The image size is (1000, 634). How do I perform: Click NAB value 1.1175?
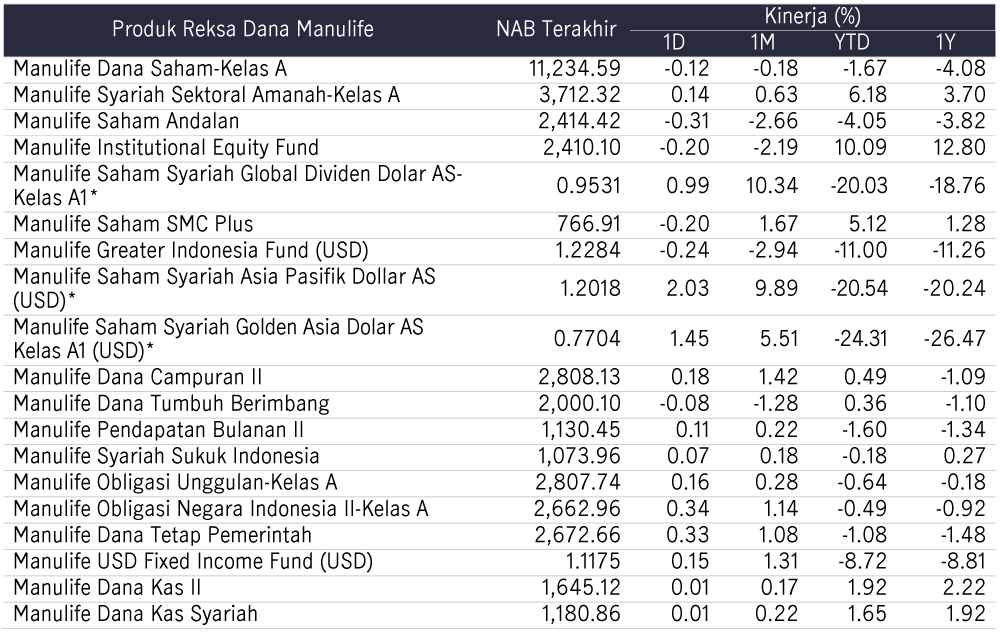[x=593, y=561]
